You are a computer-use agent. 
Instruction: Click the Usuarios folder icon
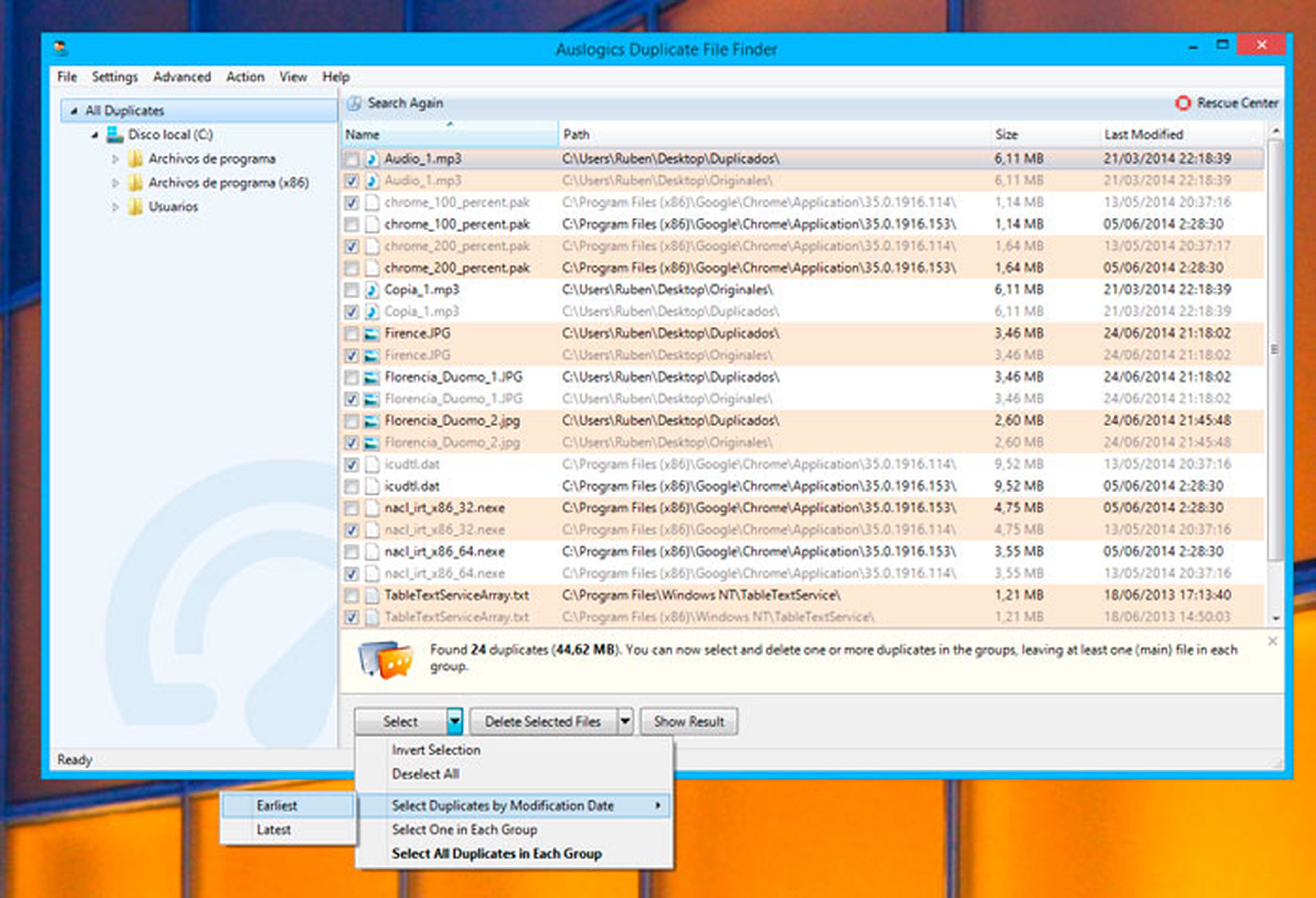(x=135, y=207)
